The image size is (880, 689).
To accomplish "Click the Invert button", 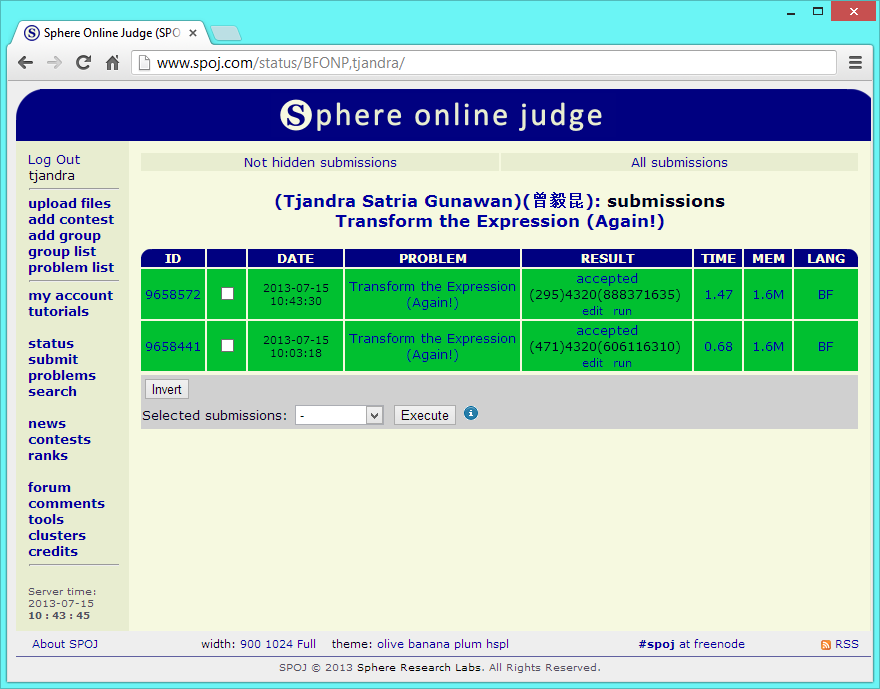I will (x=167, y=389).
